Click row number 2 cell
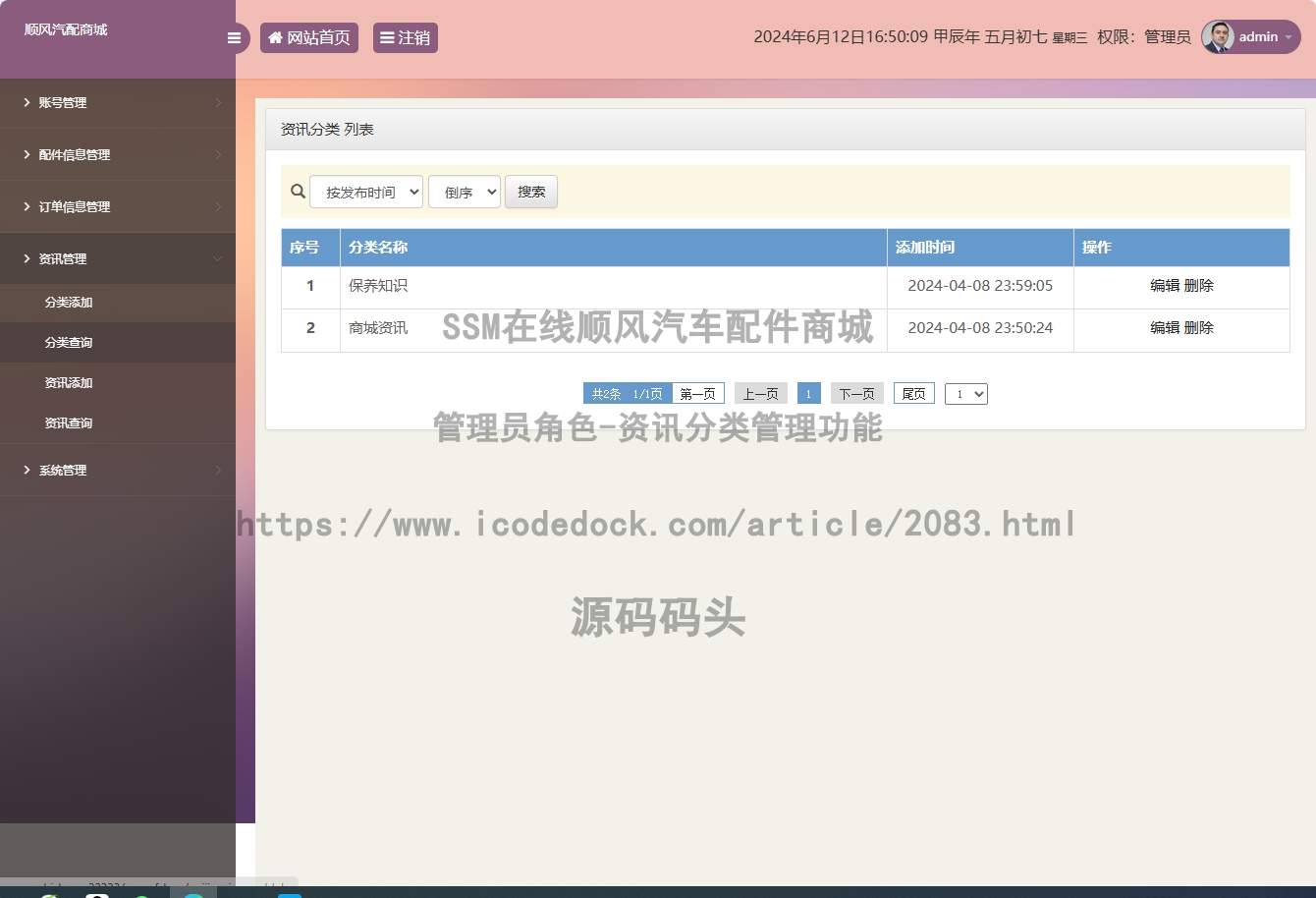The image size is (1316, 898). pyautogui.click(x=310, y=328)
